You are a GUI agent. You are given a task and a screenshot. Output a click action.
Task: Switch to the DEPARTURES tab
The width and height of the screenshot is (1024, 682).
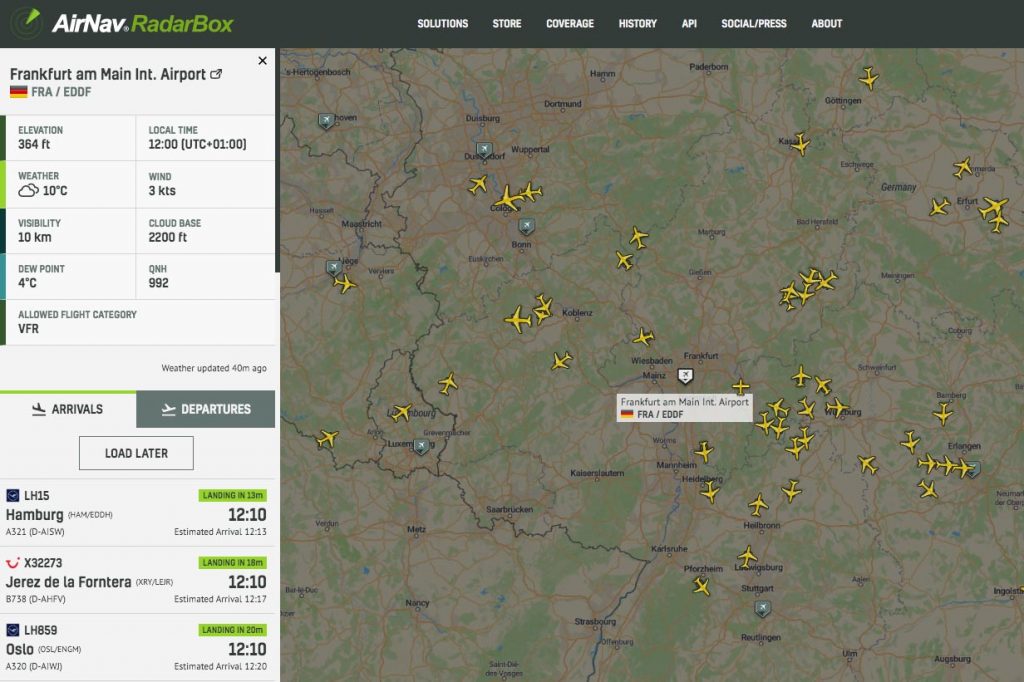coord(204,408)
